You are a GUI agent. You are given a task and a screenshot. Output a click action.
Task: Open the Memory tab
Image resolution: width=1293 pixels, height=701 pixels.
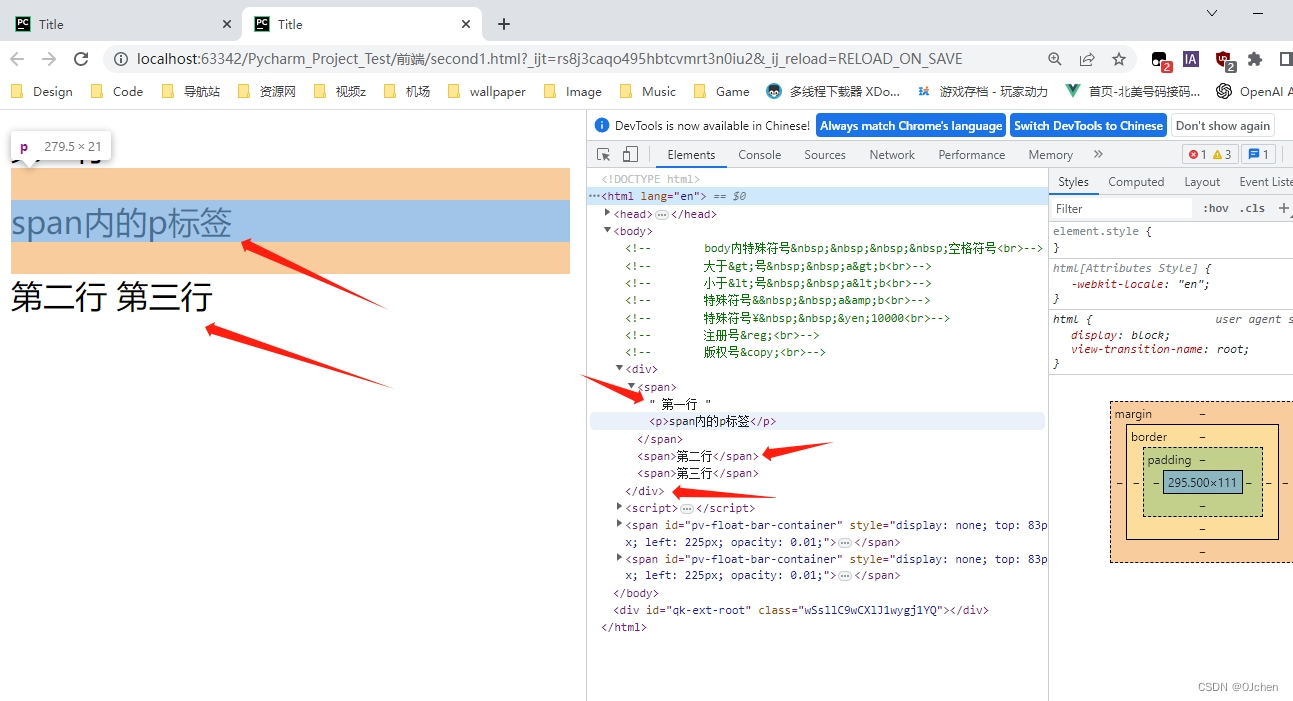click(x=1050, y=155)
